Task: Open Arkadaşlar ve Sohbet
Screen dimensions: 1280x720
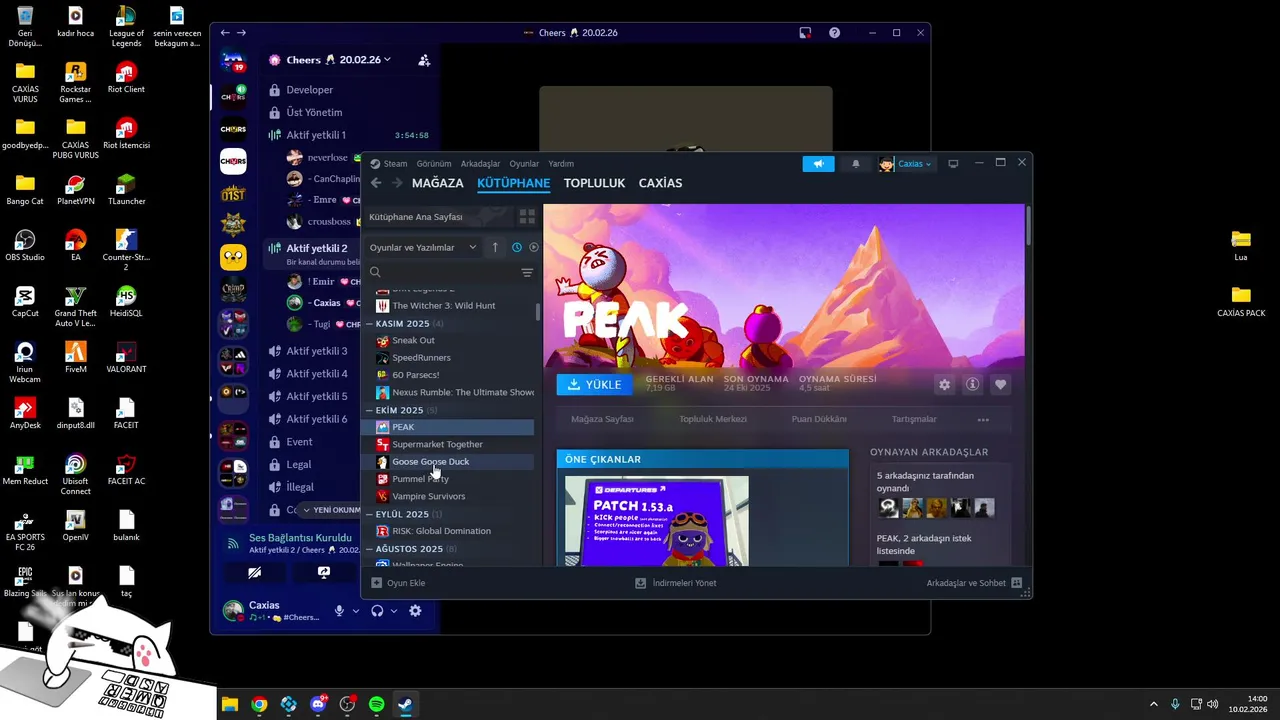Action: pos(974,583)
